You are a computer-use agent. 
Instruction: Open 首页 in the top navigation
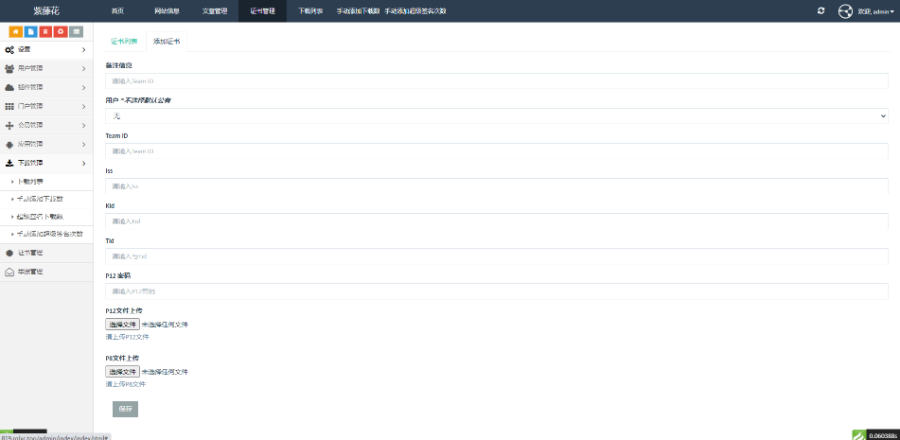117,11
